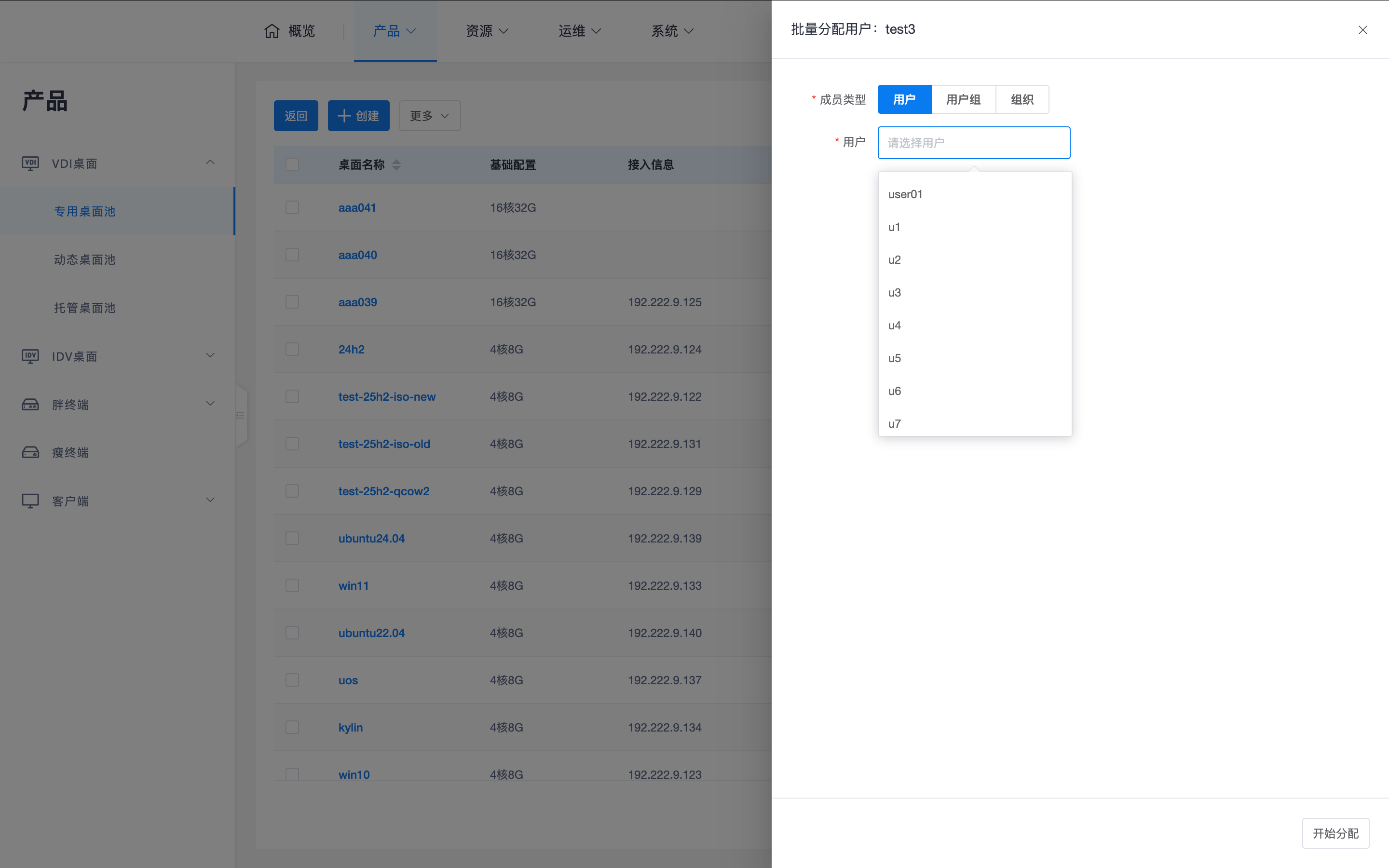The image size is (1389, 868).
Task: Choose user01 from the user dropdown list
Action: click(905, 195)
